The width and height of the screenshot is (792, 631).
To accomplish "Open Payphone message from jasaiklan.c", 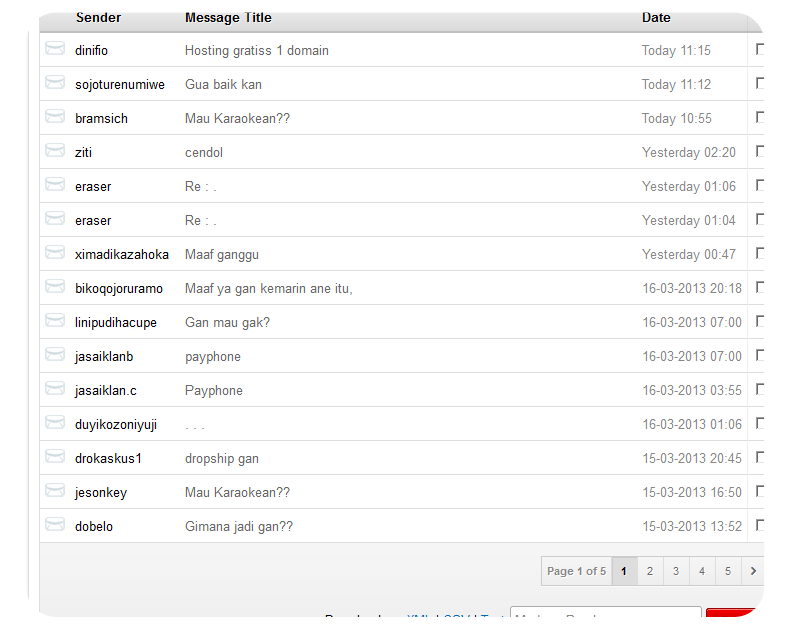I will [214, 391].
